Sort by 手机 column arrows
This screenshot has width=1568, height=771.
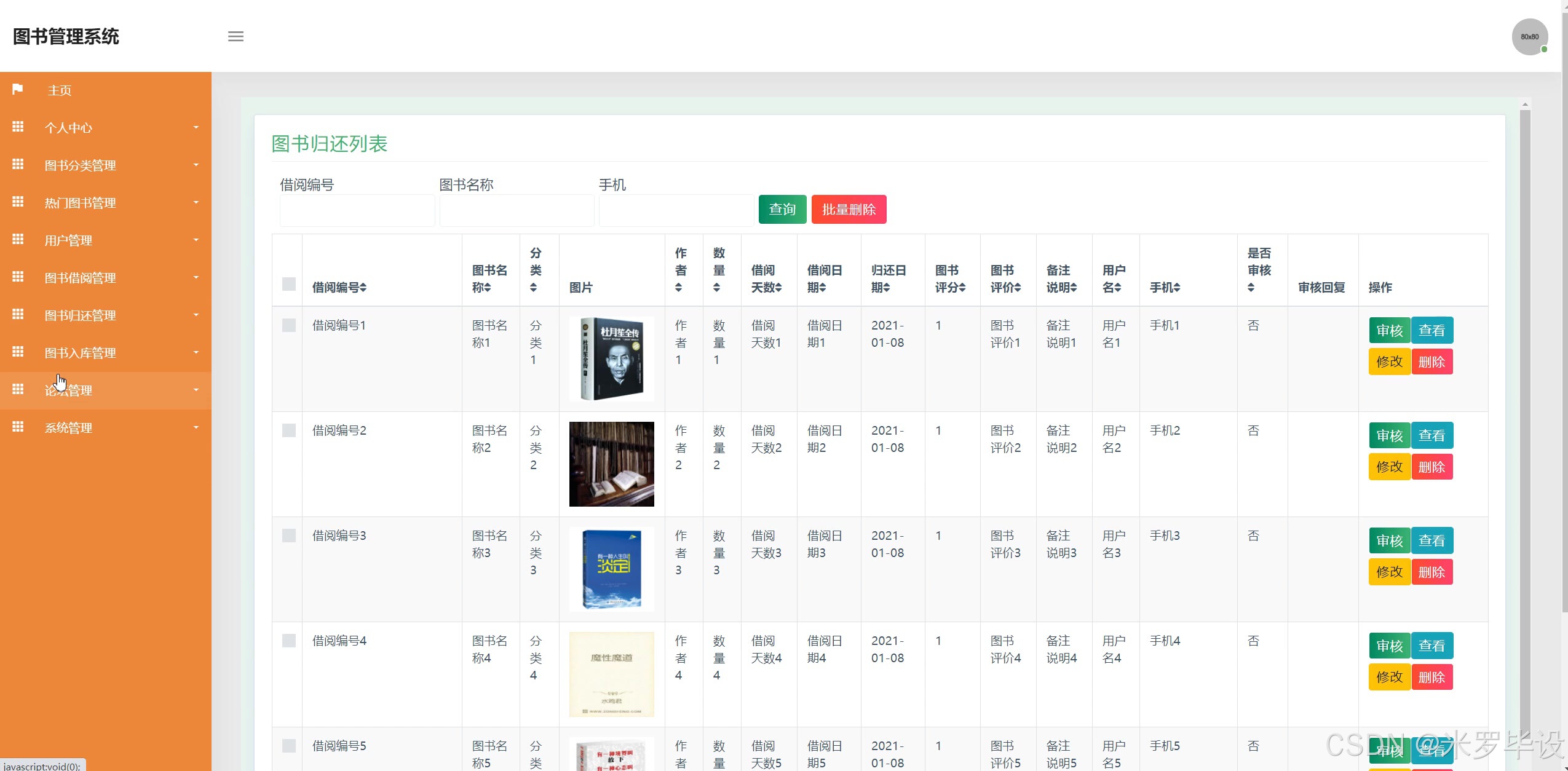pos(1177,288)
